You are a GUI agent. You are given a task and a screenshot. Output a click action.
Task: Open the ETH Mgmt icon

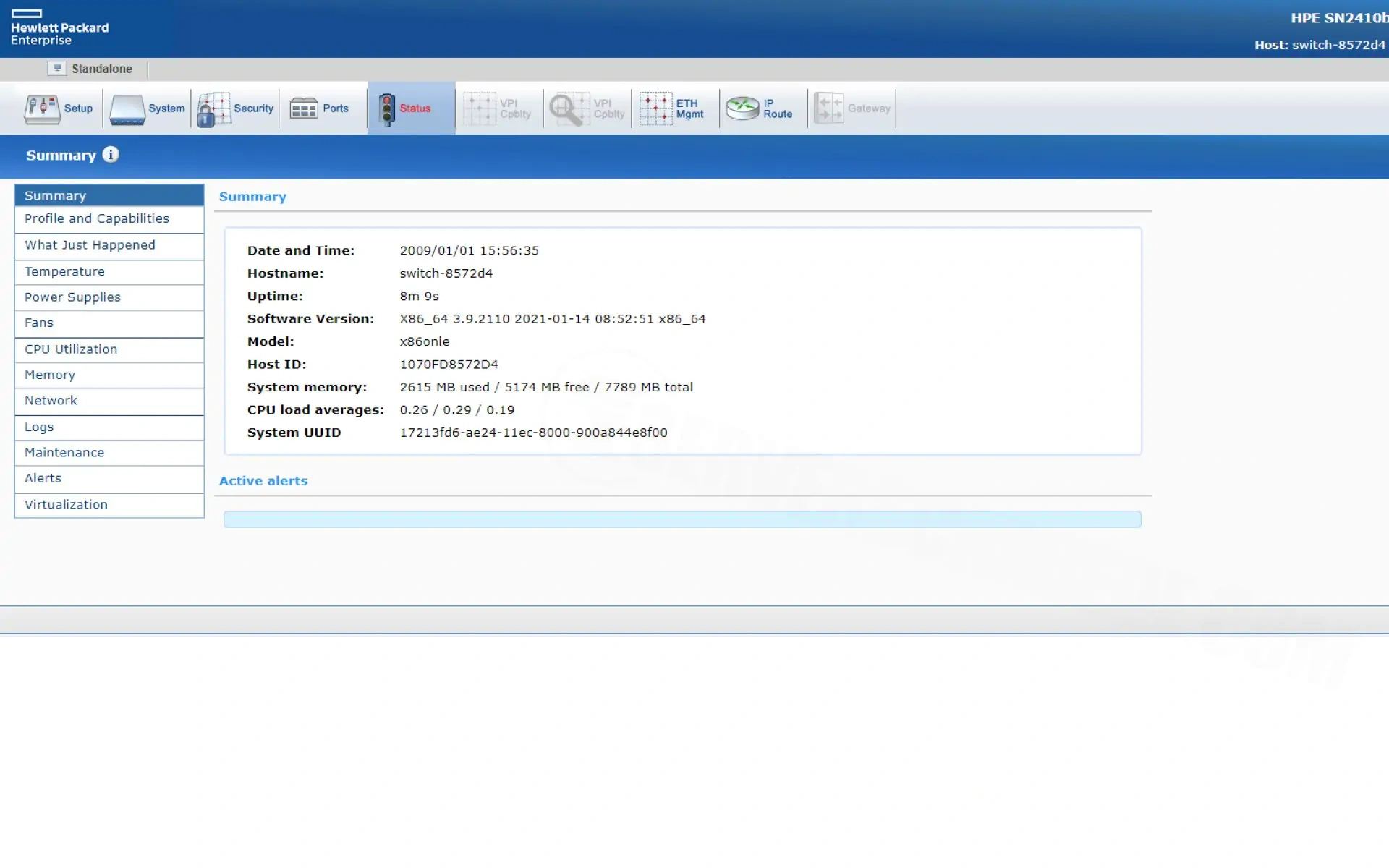pyautogui.click(x=655, y=109)
